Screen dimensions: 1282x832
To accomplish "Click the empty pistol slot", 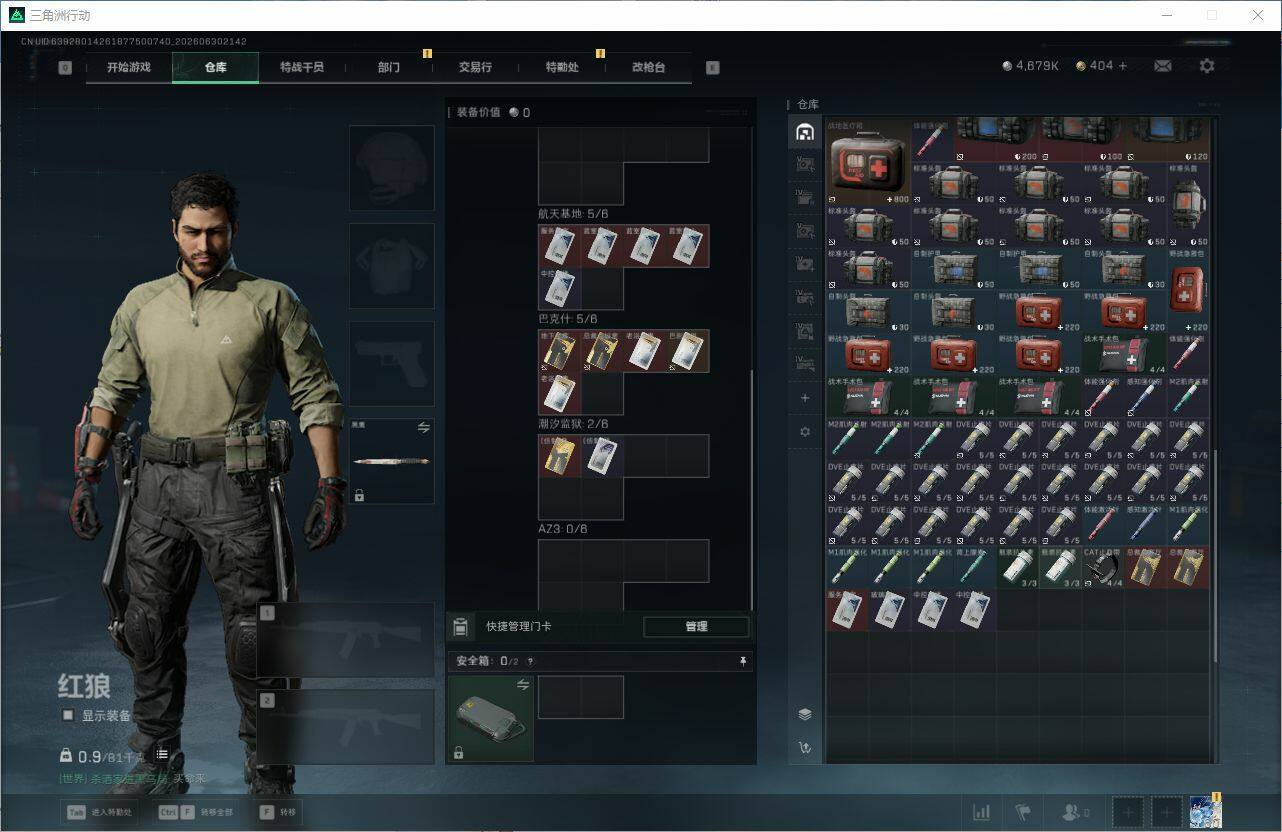I will pyautogui.click(x=392, y=363).
